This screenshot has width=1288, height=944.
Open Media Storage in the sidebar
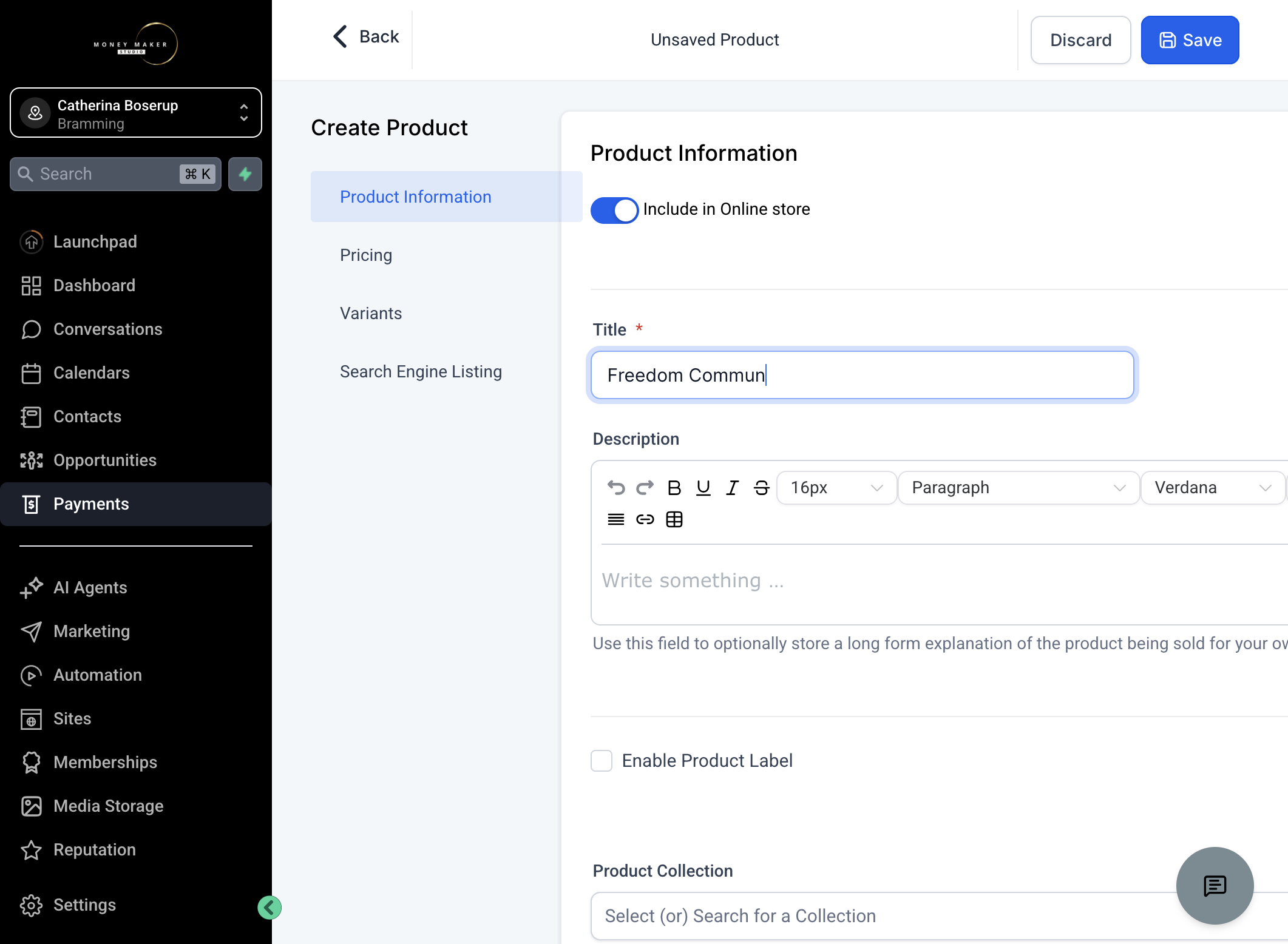[136, 806]
